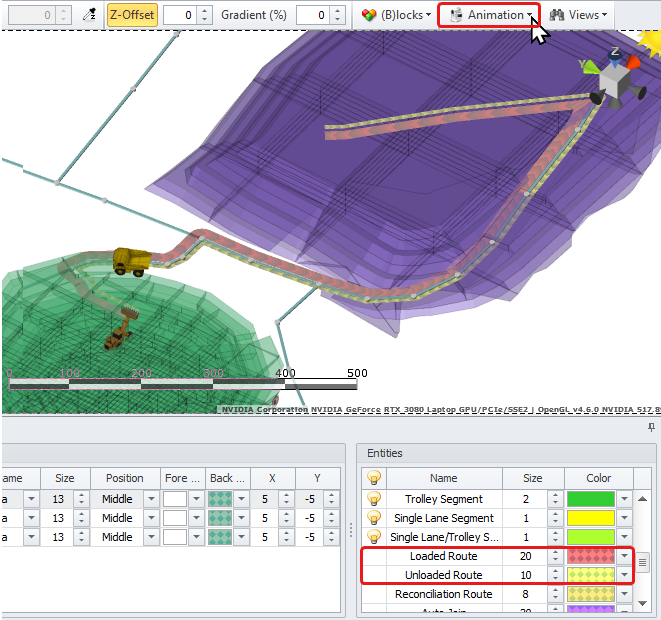Screen dimensions: 661x620
Task: Toggle Trolley Segment visibility lightbulb
Action: click(375, 499)
